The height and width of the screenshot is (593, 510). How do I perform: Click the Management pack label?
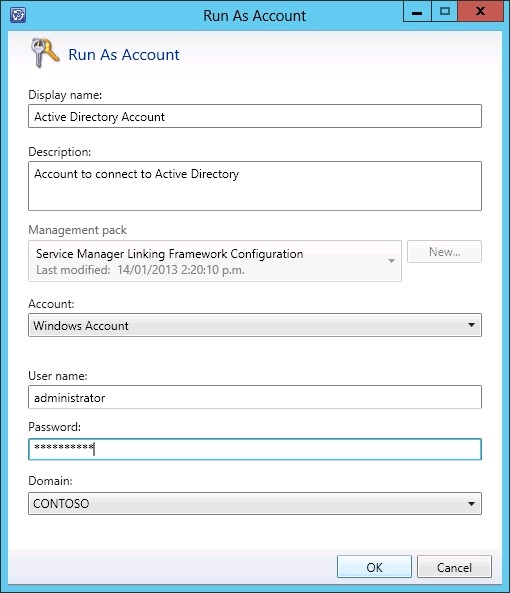(78, 230)
